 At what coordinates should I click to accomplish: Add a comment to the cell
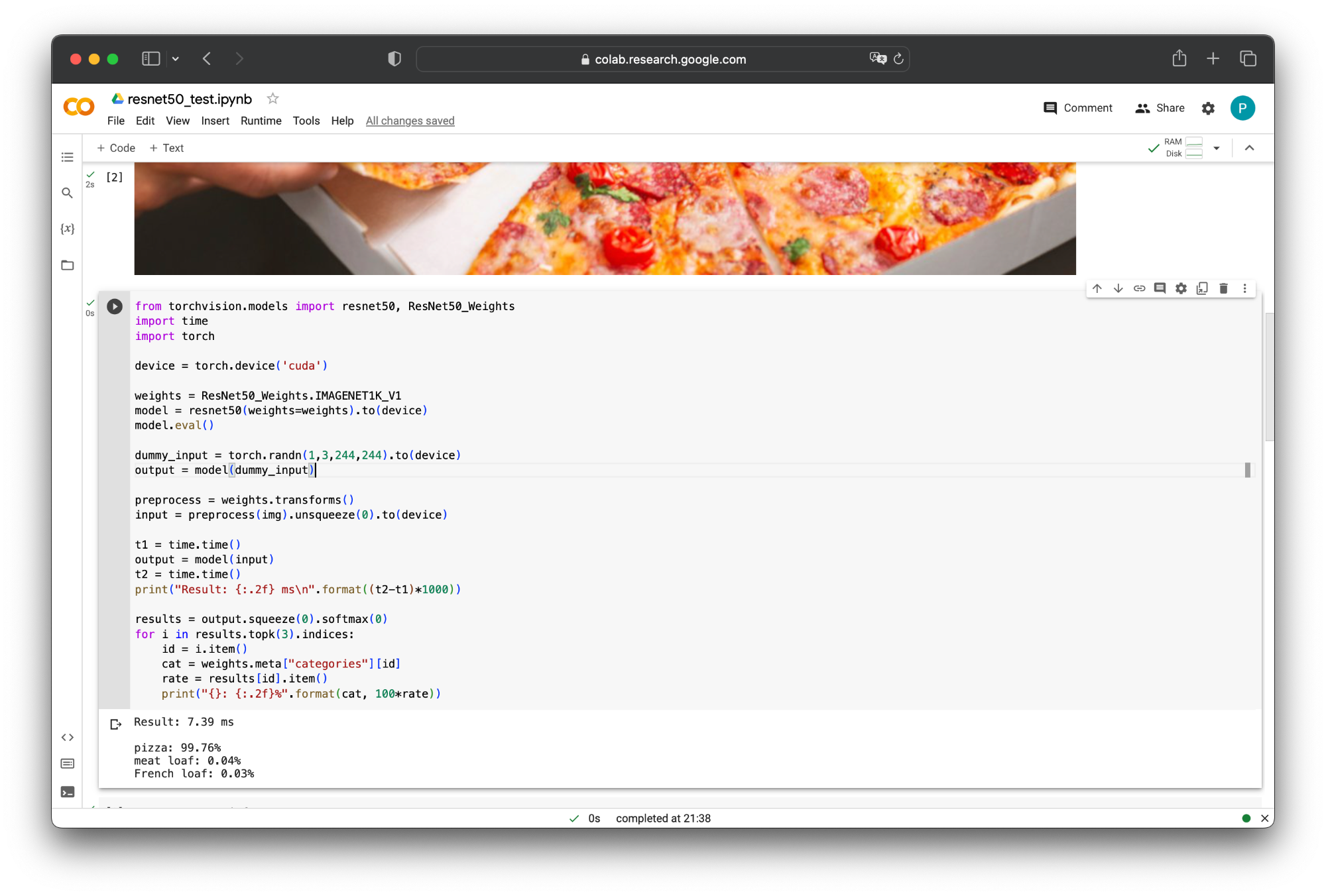coord(1160,288)
